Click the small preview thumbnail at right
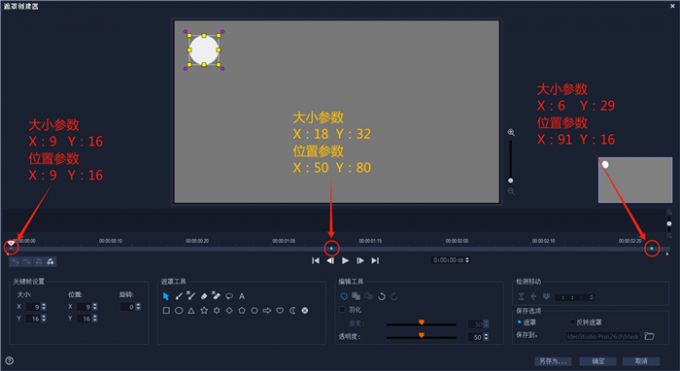 (635, 180)
